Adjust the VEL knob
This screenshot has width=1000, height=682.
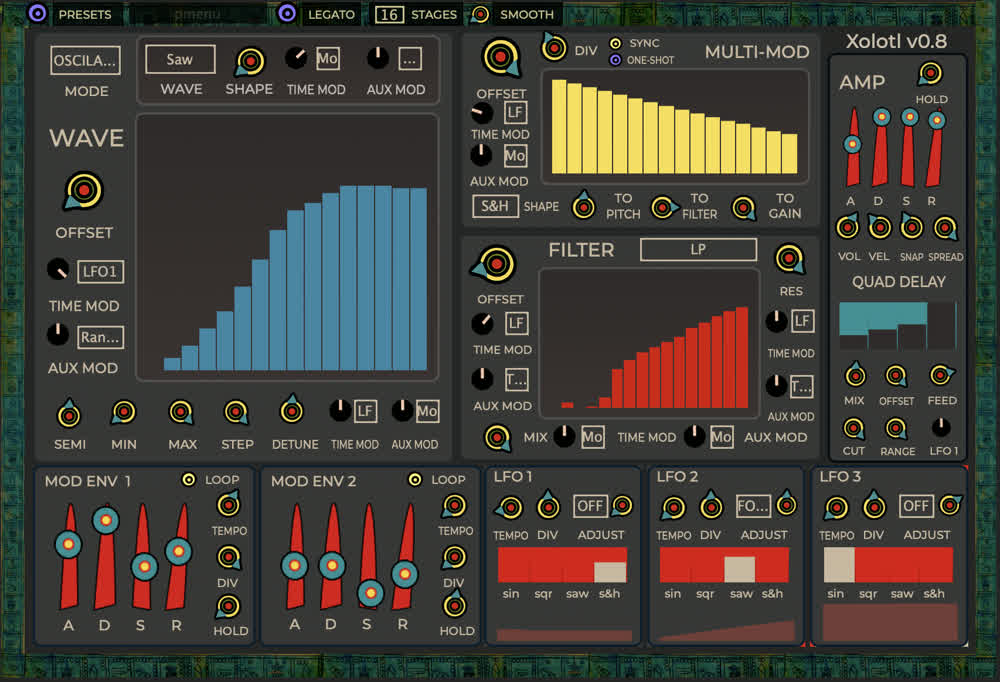click(x=880, y=227)
